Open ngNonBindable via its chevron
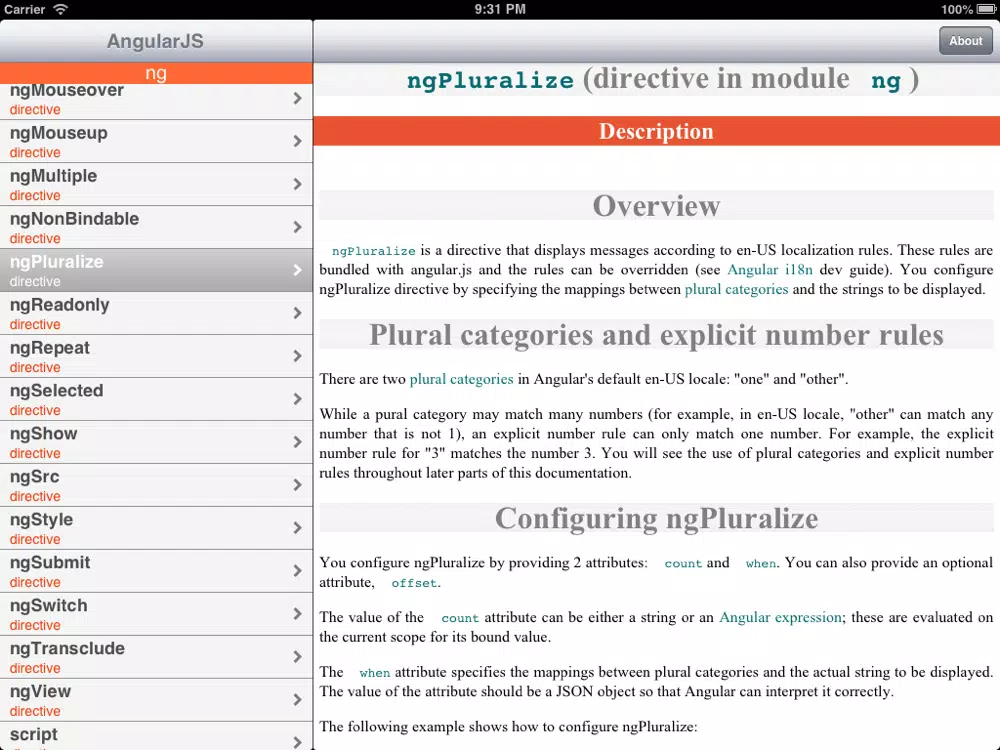The height and width of the screenshot is (750, 1000). 297,227
